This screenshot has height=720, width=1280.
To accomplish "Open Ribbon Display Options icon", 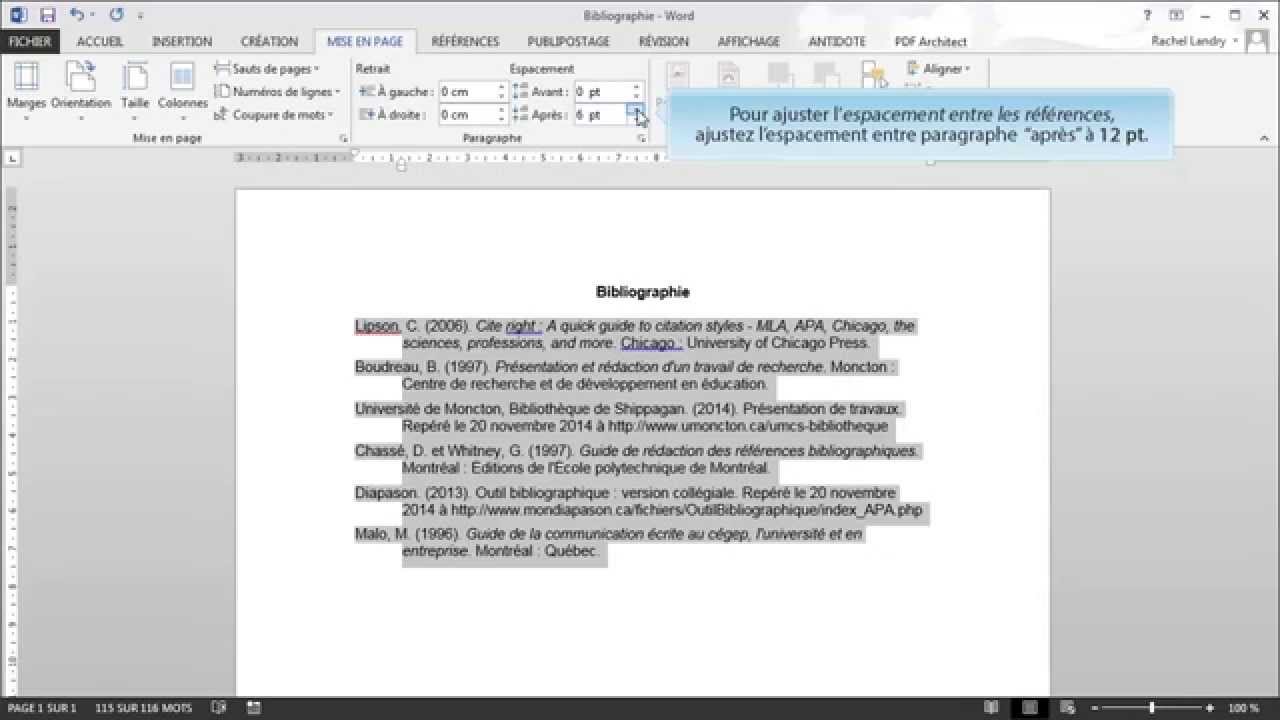I will pyautogui.click(x=1176, y=15).
